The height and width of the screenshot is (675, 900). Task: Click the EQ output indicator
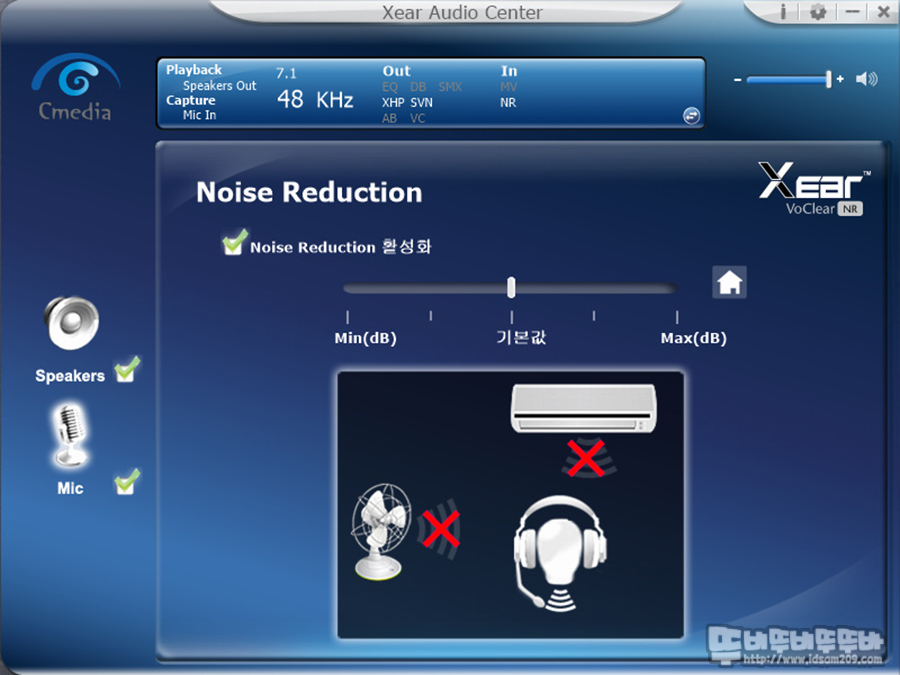390,87
